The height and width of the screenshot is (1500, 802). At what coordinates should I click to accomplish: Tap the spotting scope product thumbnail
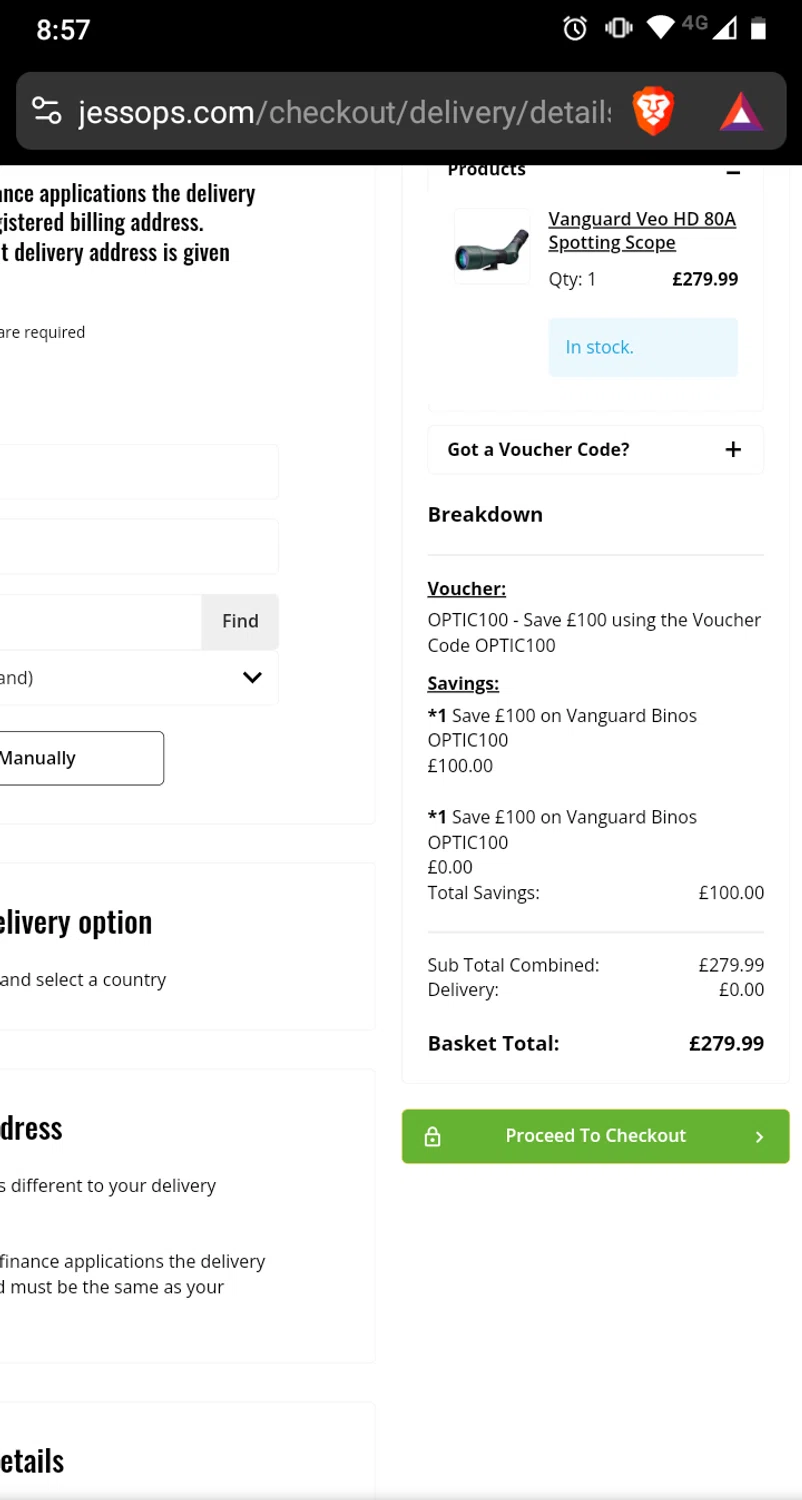[491, 247]
